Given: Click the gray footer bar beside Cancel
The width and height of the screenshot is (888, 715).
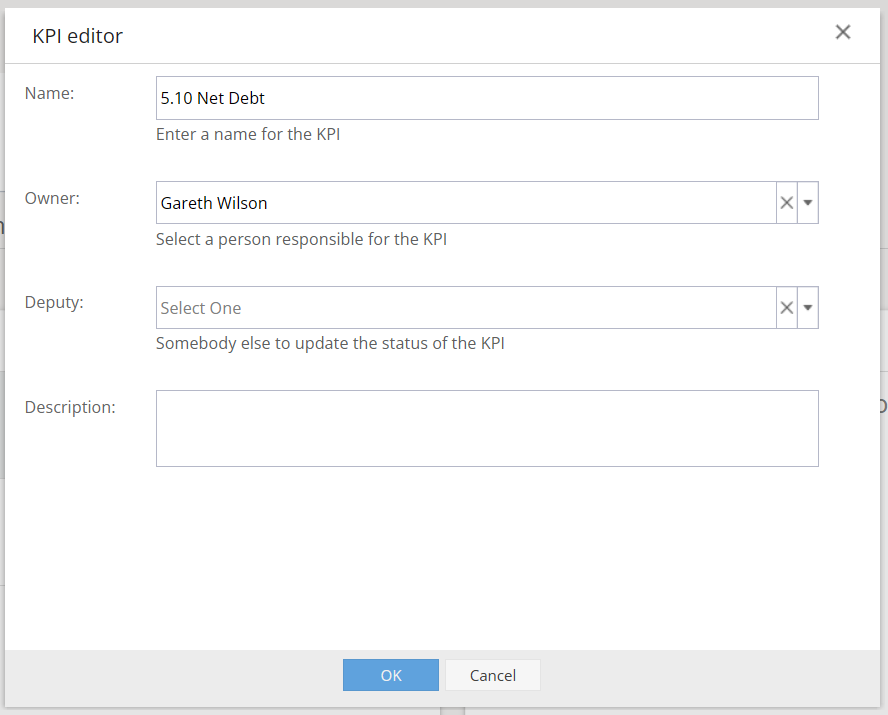Looking at the screenshot, I should (708, 678).
